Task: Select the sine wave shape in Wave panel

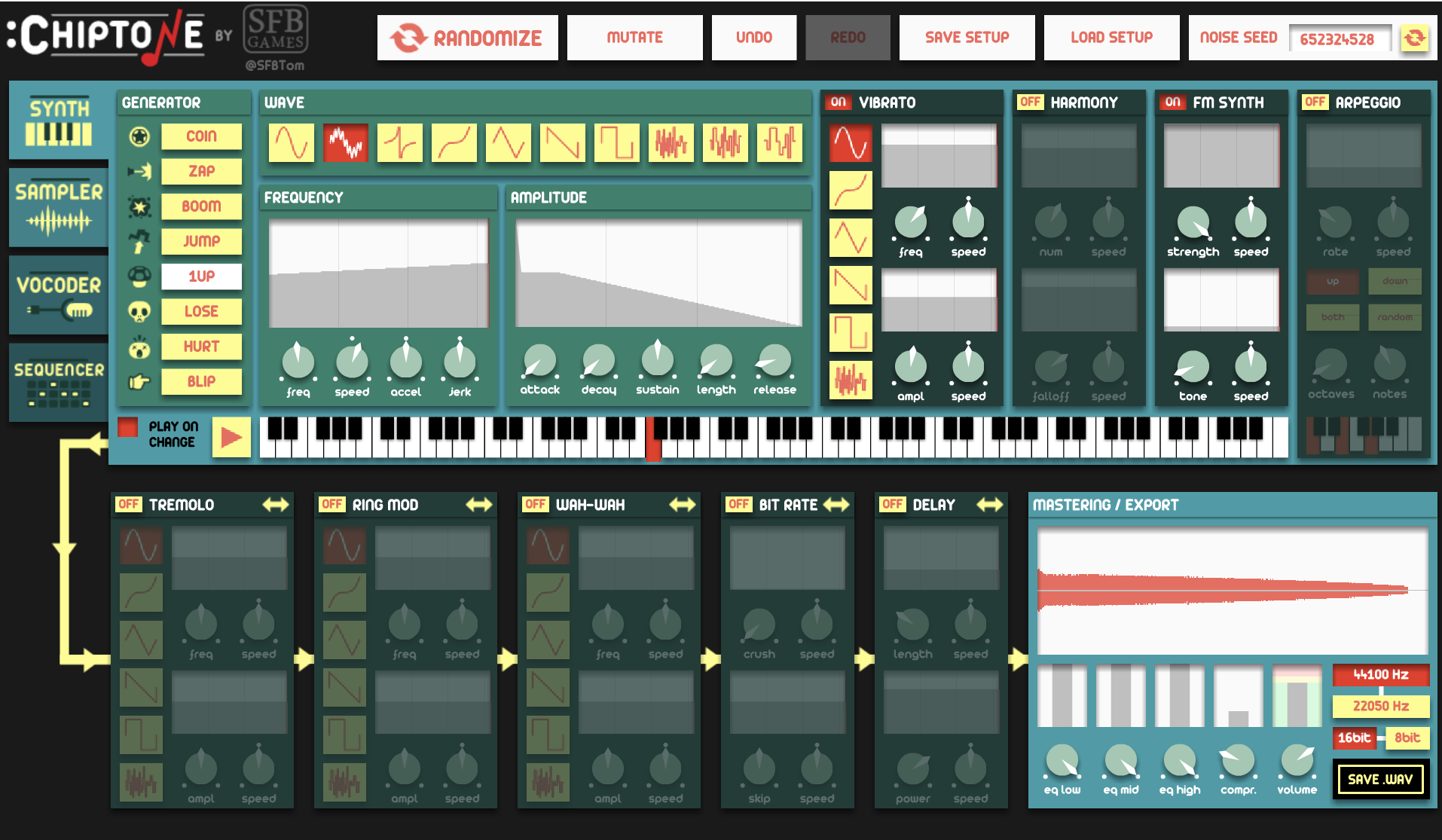Action: point(292,143)
